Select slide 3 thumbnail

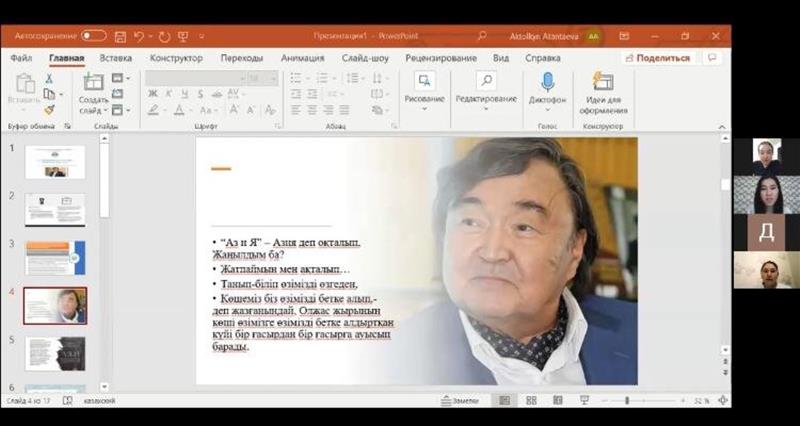[55, 257]
